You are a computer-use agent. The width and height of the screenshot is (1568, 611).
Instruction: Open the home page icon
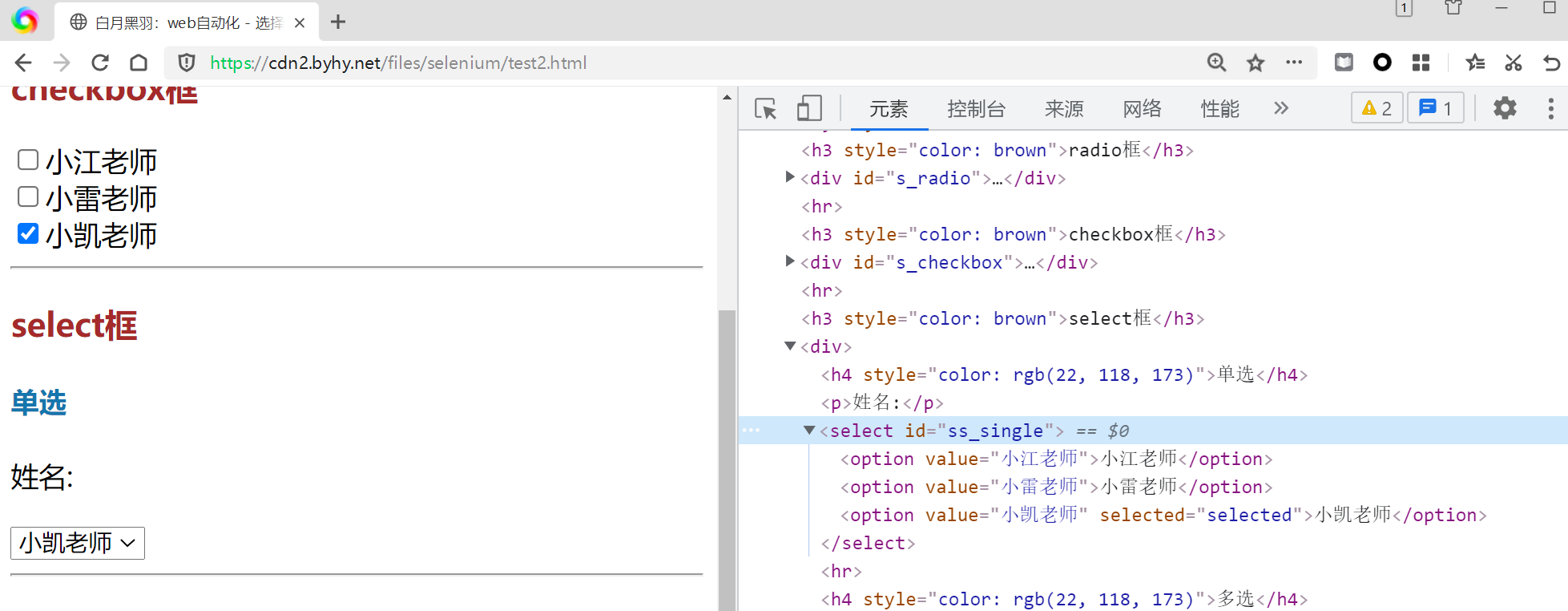click(139, 63)
